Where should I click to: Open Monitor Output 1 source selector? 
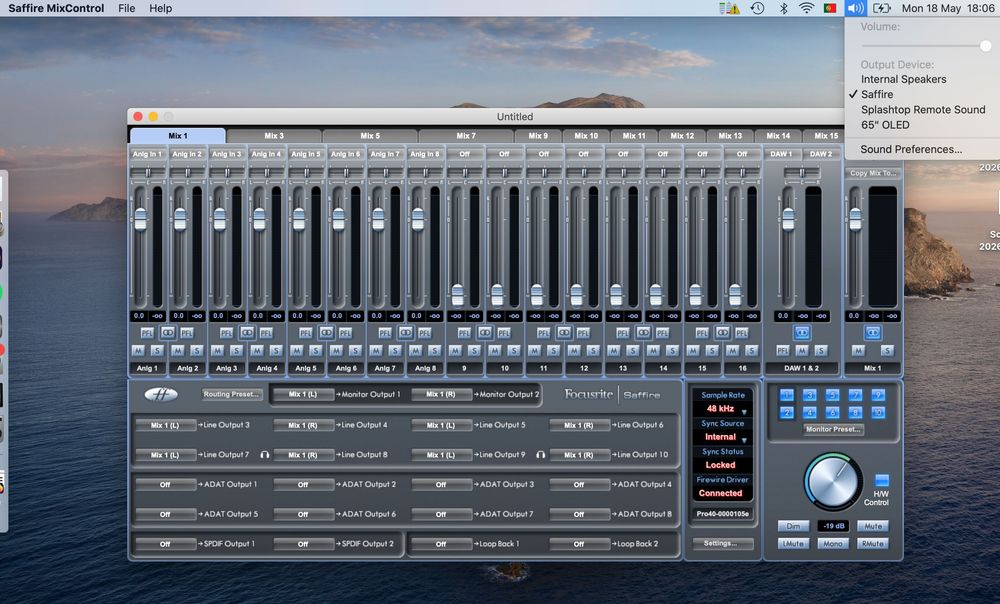coord(303,395)
